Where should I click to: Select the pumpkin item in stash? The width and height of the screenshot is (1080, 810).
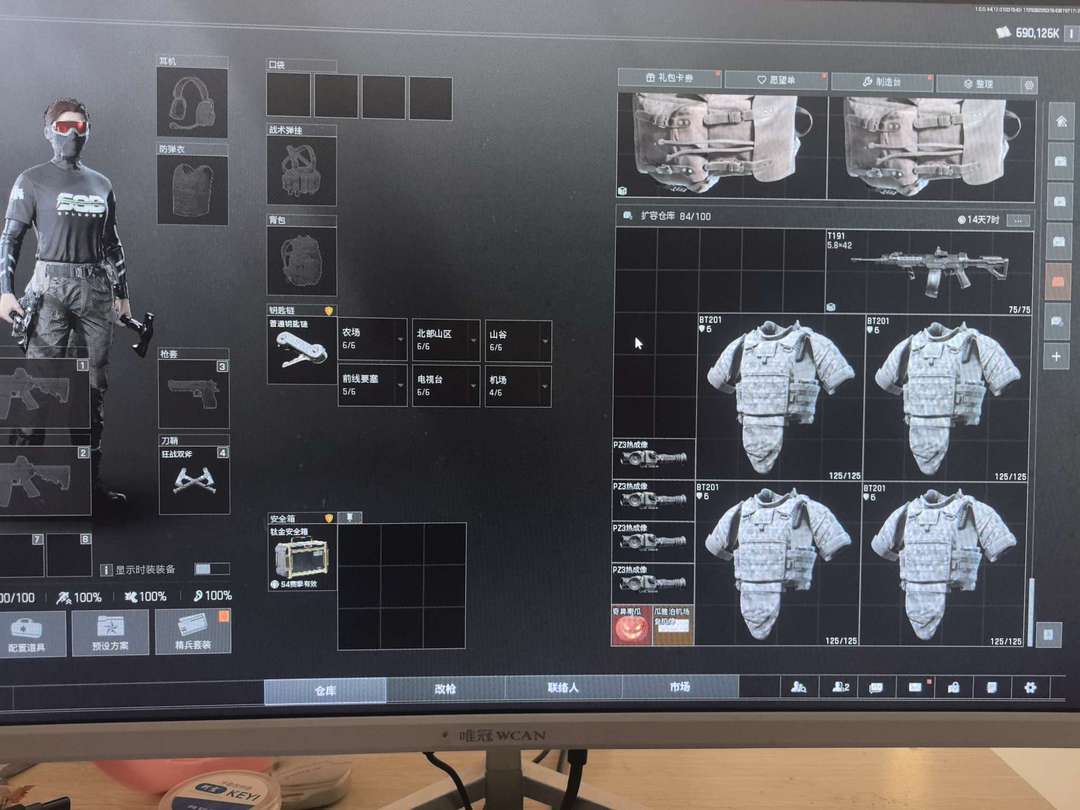tap(632, 625)
